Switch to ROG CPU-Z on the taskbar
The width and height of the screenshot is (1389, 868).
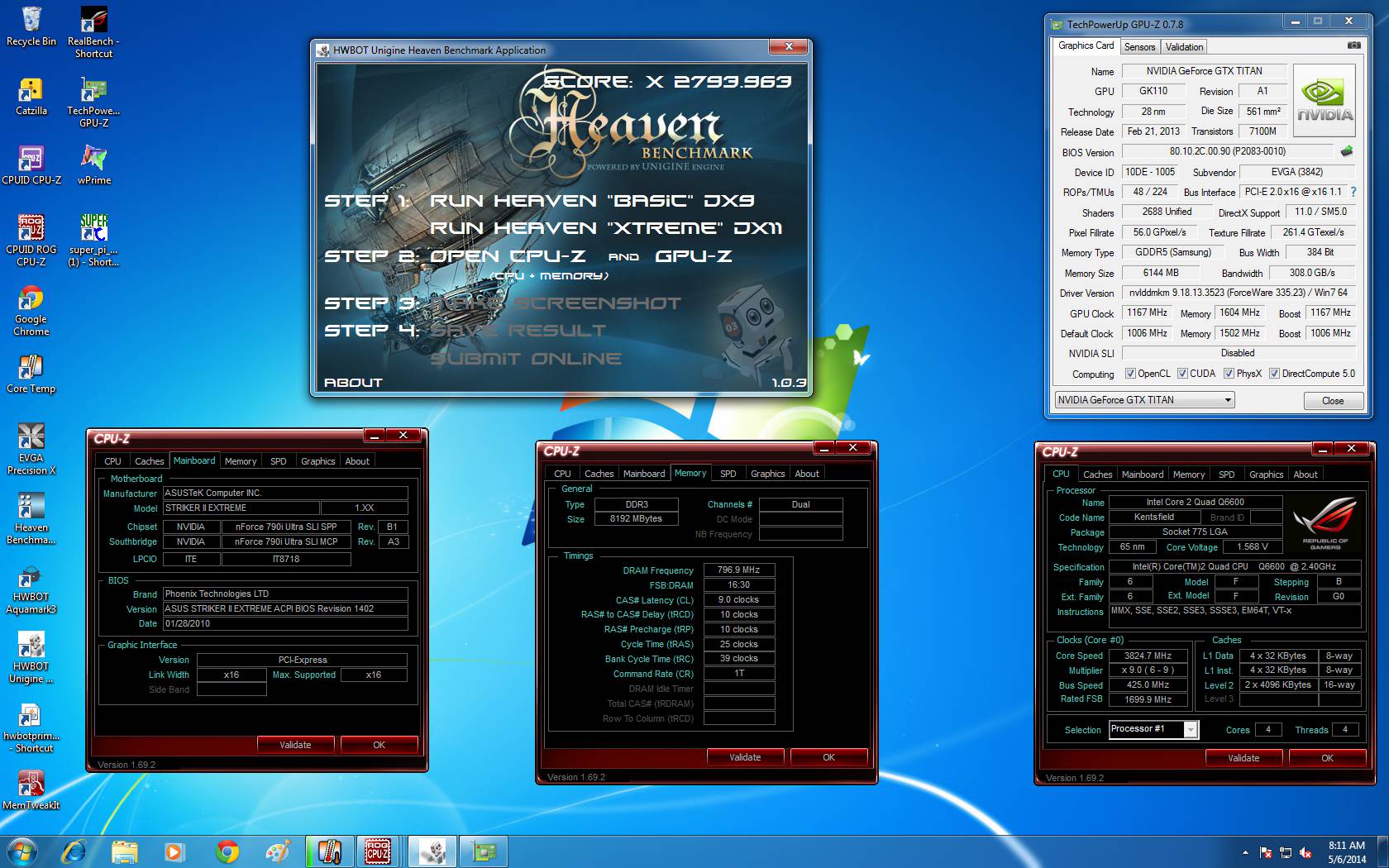coord(379,851)
